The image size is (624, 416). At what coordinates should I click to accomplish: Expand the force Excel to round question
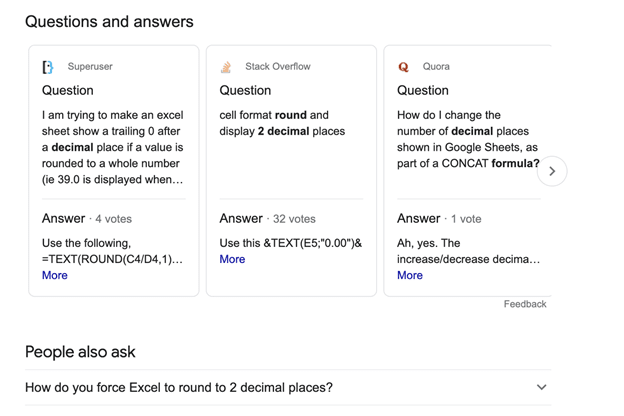click(x=541, y=387)
